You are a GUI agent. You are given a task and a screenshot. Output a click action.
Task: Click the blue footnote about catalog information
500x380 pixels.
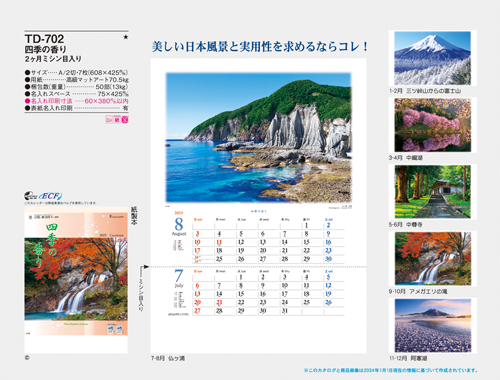tap(391, 370)
